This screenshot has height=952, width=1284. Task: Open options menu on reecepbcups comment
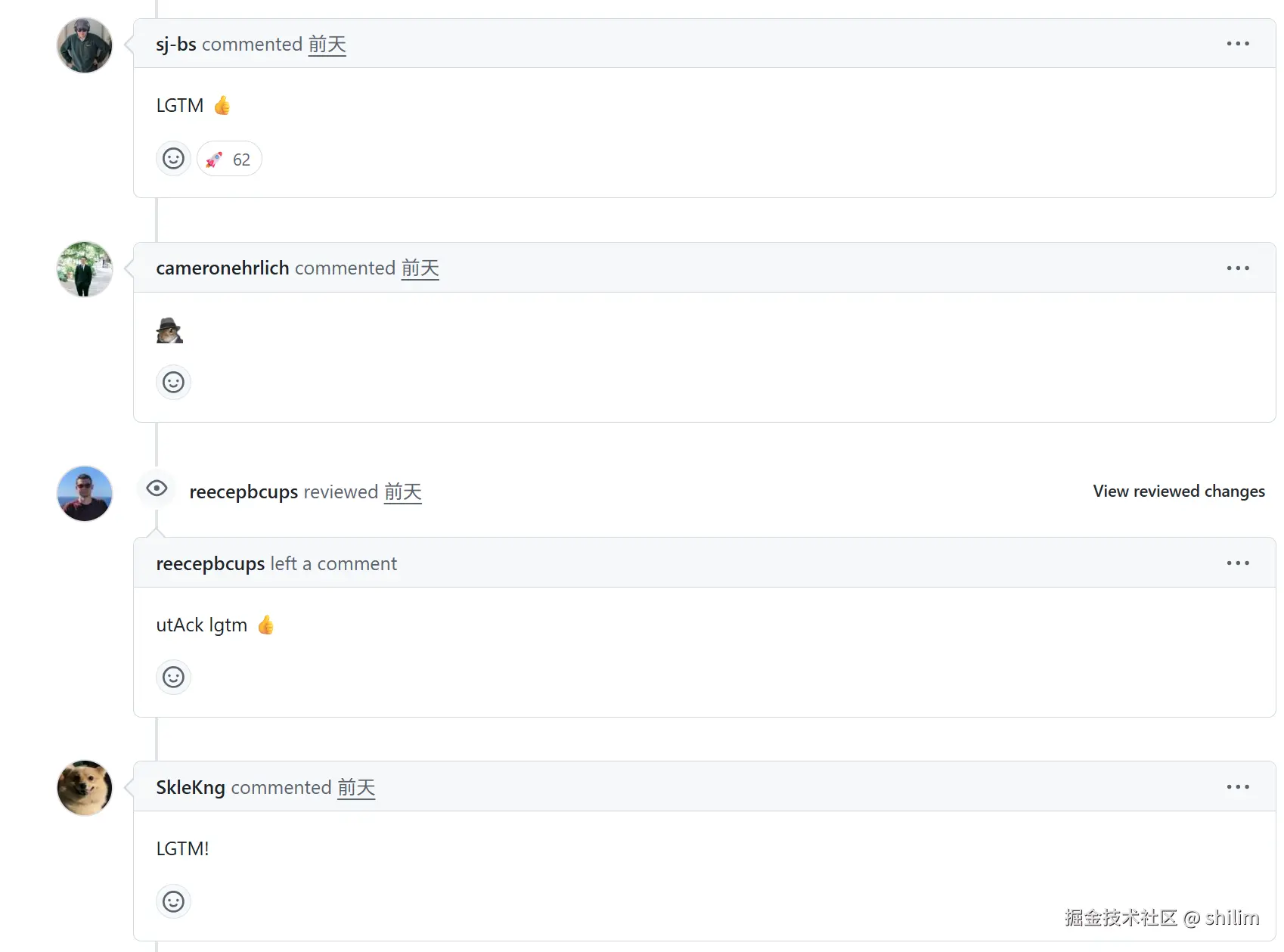[1237, 563]
